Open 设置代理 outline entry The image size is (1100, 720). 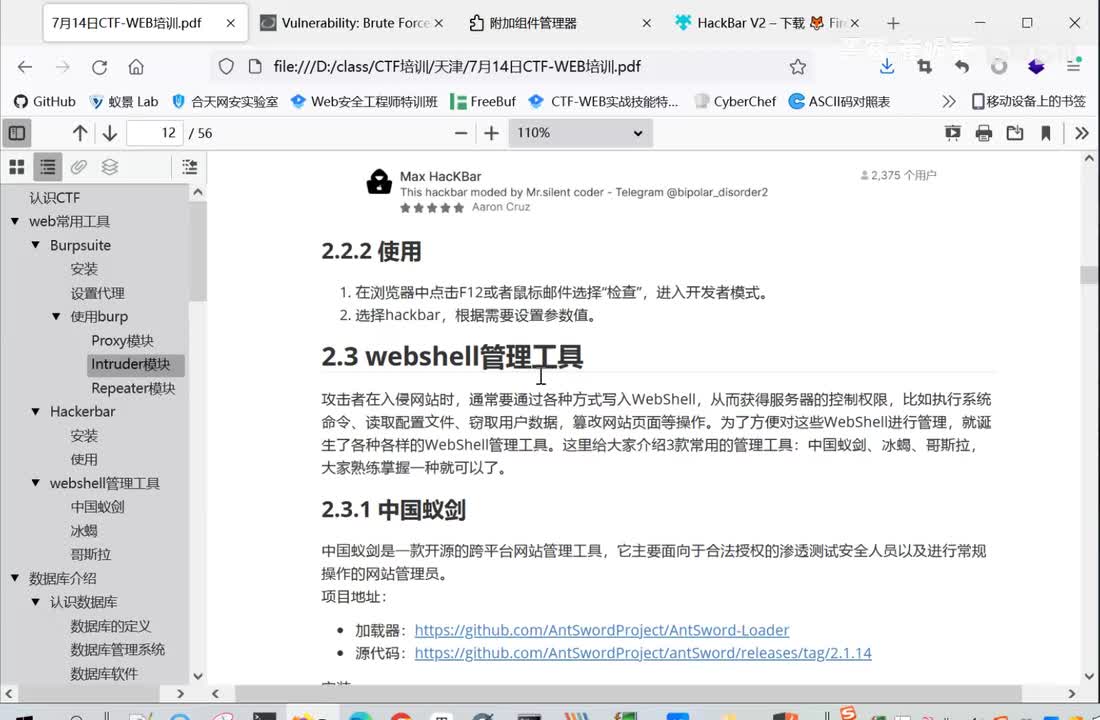pyautogui.click(x=98, y=293)
